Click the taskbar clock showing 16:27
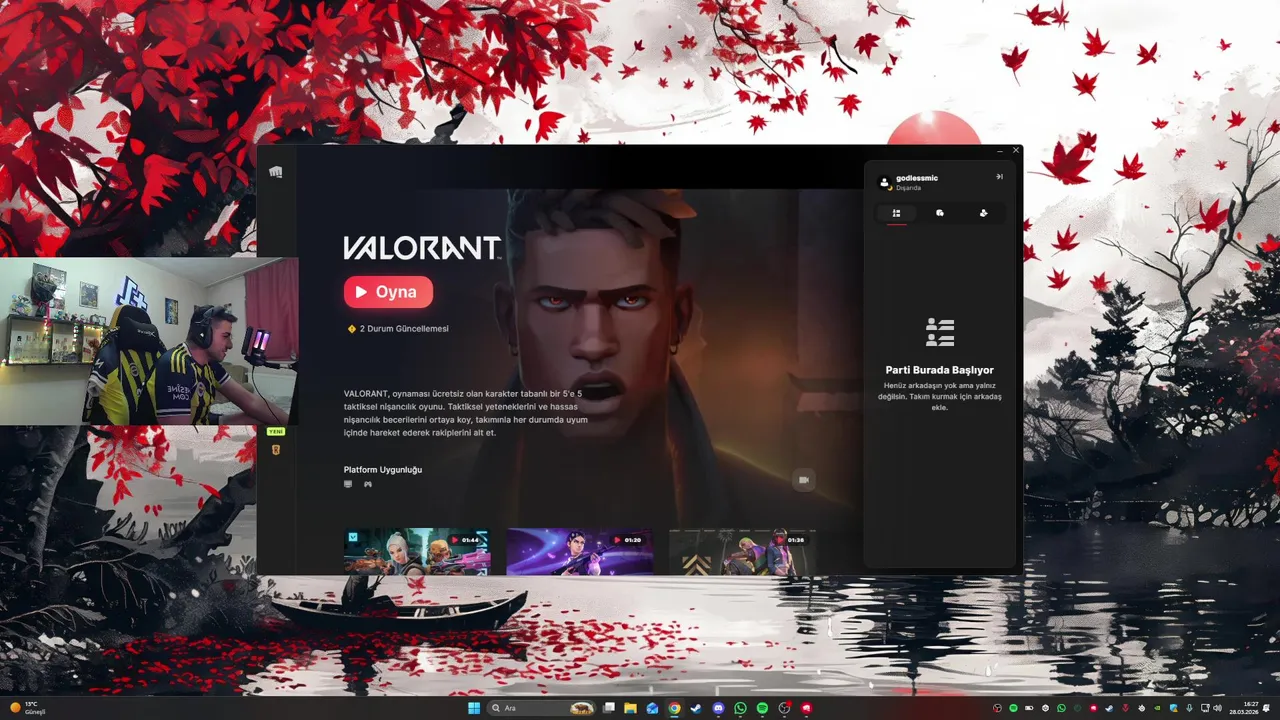Image resolution: width=1280 pixels, height=720 pixels. coord(1245,708)
